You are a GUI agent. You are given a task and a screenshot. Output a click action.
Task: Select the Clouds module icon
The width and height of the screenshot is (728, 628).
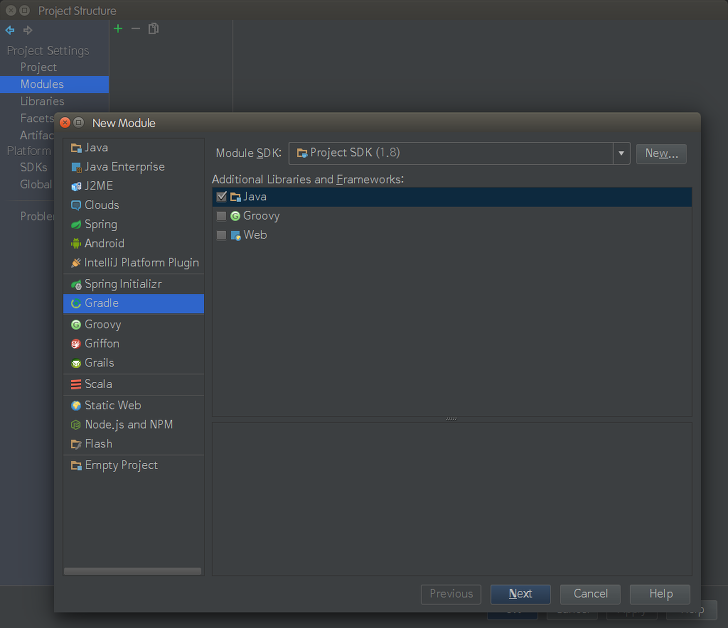[x=76, y=205]
